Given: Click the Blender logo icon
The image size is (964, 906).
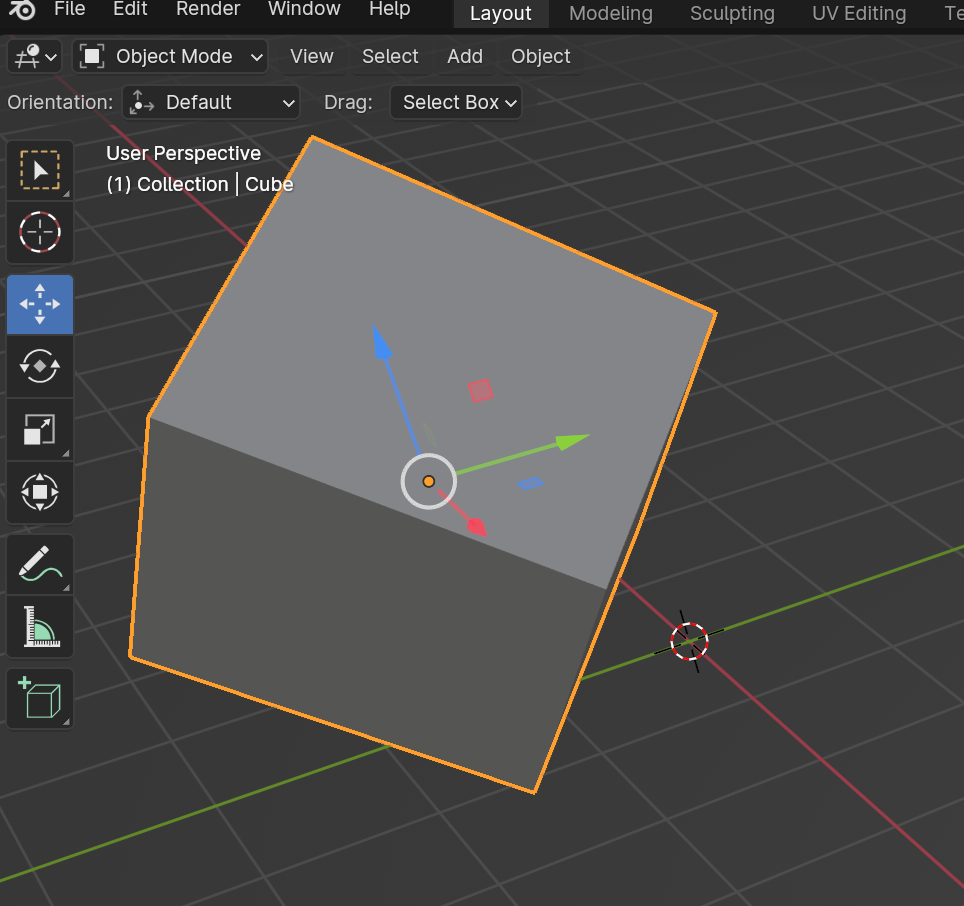Looking at the screenshot, I should [x=24, y=11].
